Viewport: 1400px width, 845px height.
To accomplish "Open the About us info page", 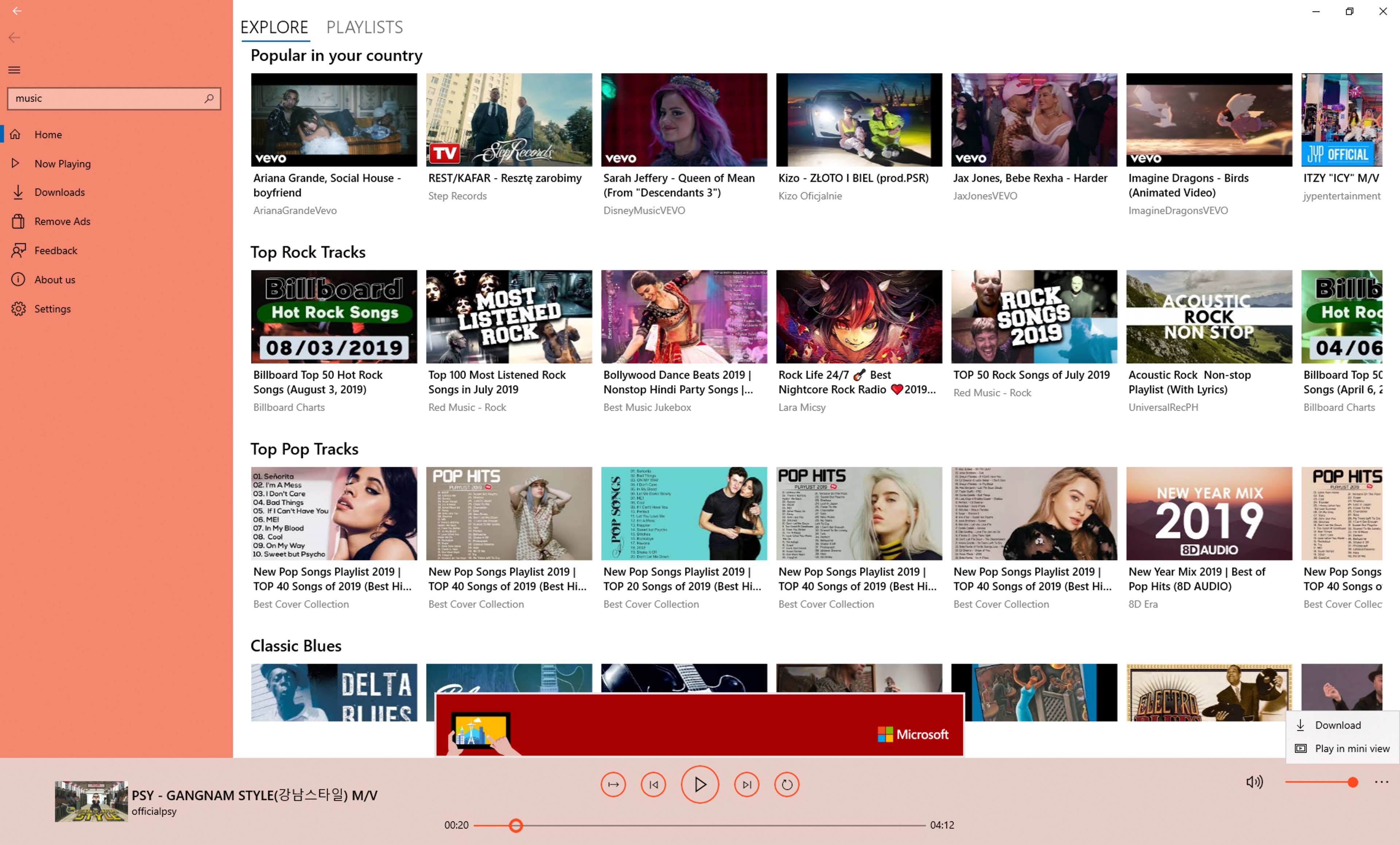I will [55, 279].
